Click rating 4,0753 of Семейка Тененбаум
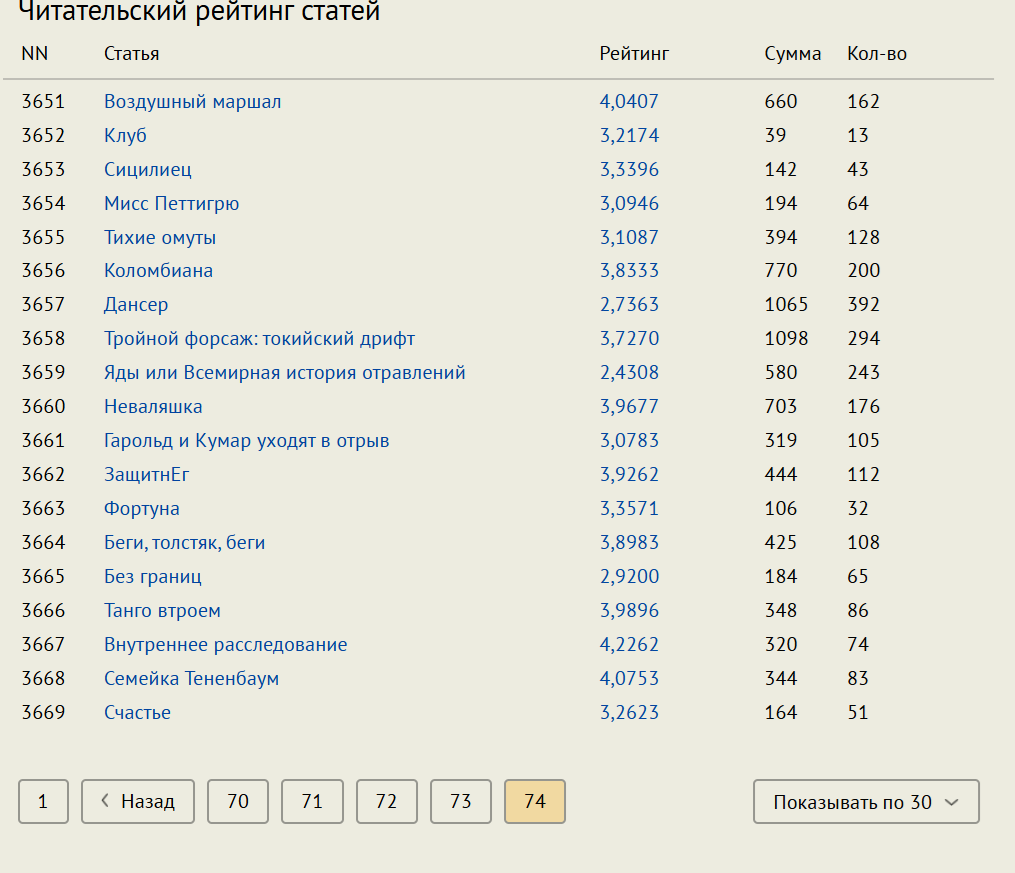1015x873 pixels. pos(629,678)
